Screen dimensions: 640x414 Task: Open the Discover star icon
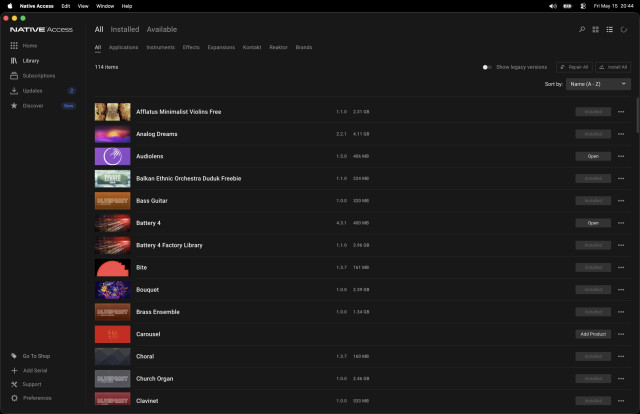click(x=14, y=106)
